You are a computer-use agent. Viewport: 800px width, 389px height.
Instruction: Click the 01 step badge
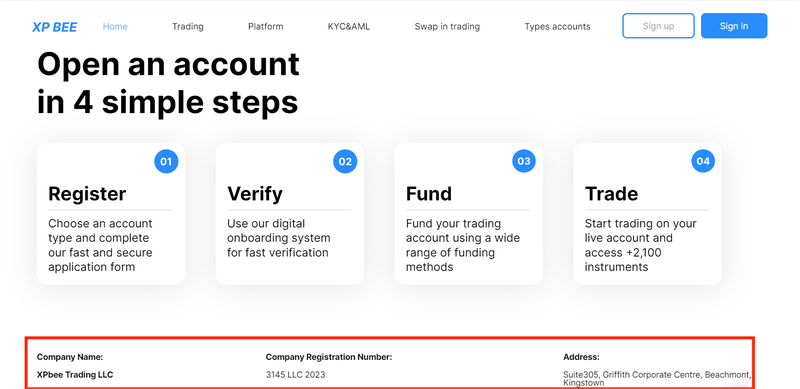166,161
